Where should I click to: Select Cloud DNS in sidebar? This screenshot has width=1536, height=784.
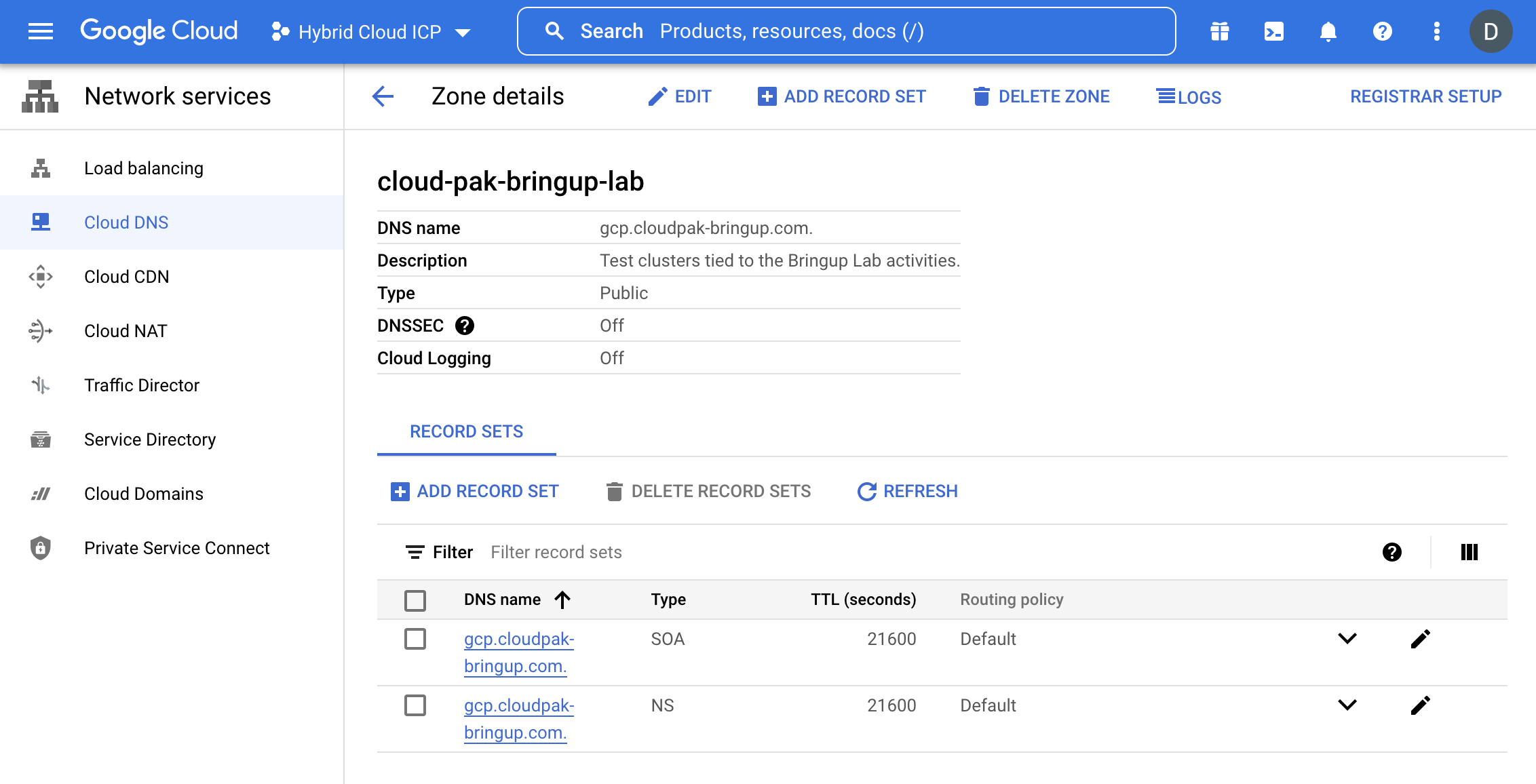click(x=172, y=222)
